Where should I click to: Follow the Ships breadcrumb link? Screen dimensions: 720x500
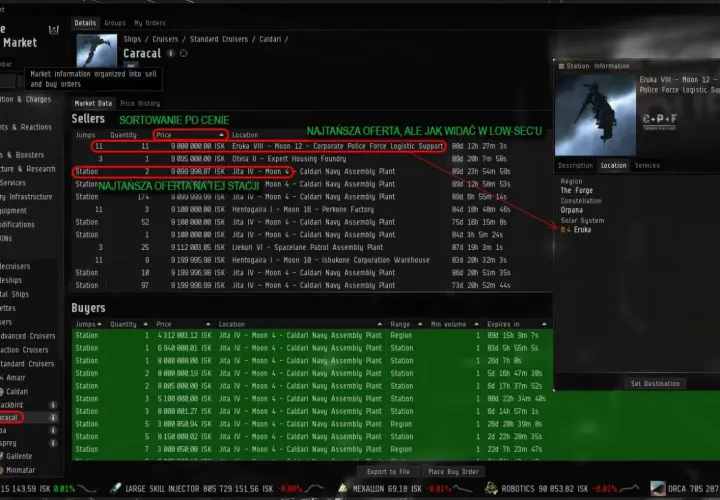click(132, 39)
